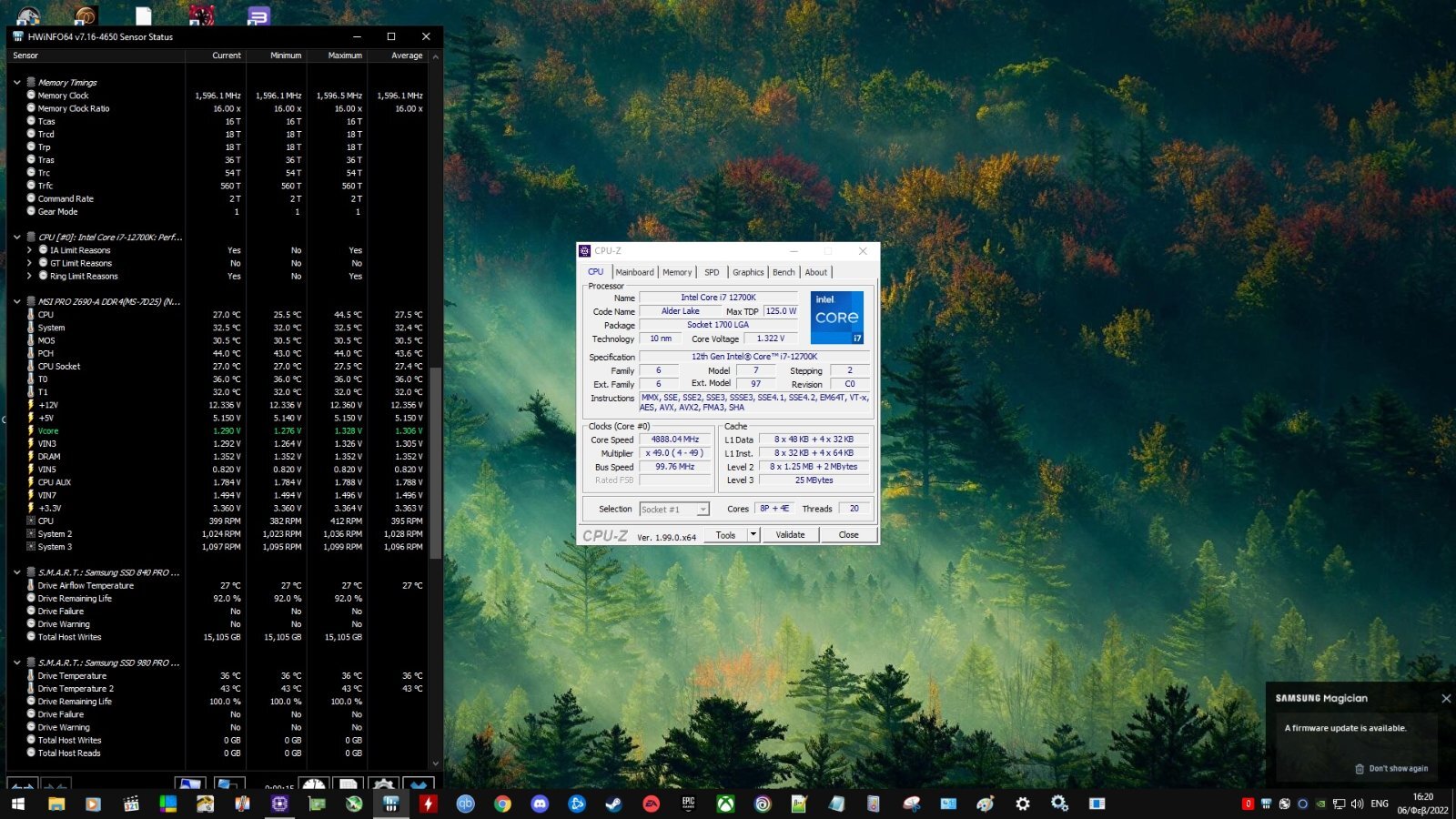Collapse the CPU [#0] Intel Core i7-12700K group

(x=16, y=237)
